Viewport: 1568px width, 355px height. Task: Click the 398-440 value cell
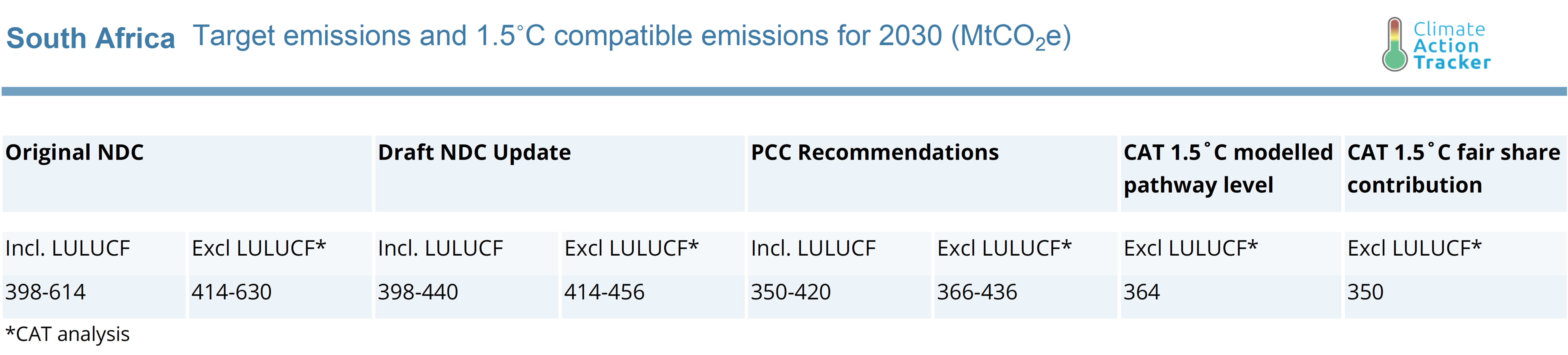pyautogui.click(x=418, y=292)
